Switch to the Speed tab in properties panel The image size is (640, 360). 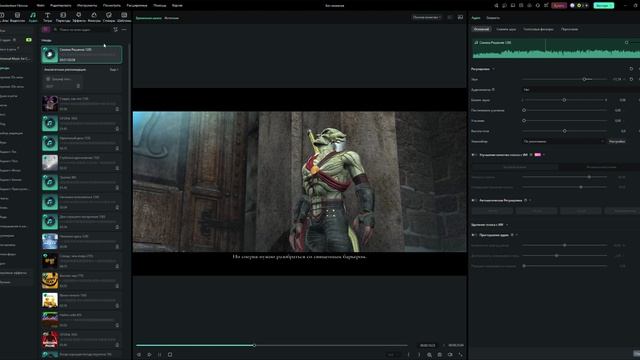[x=493, y=18]
